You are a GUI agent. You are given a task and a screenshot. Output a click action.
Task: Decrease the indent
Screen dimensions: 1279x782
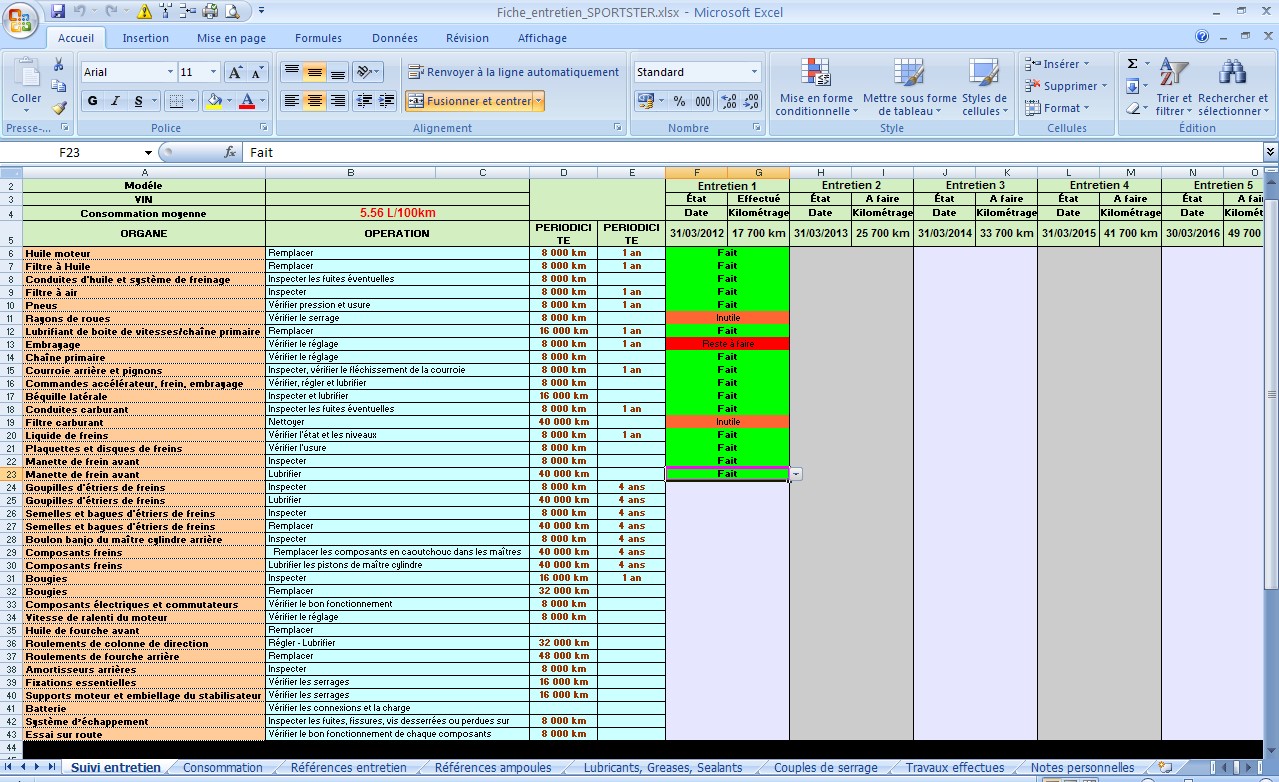tap(364, 101)
